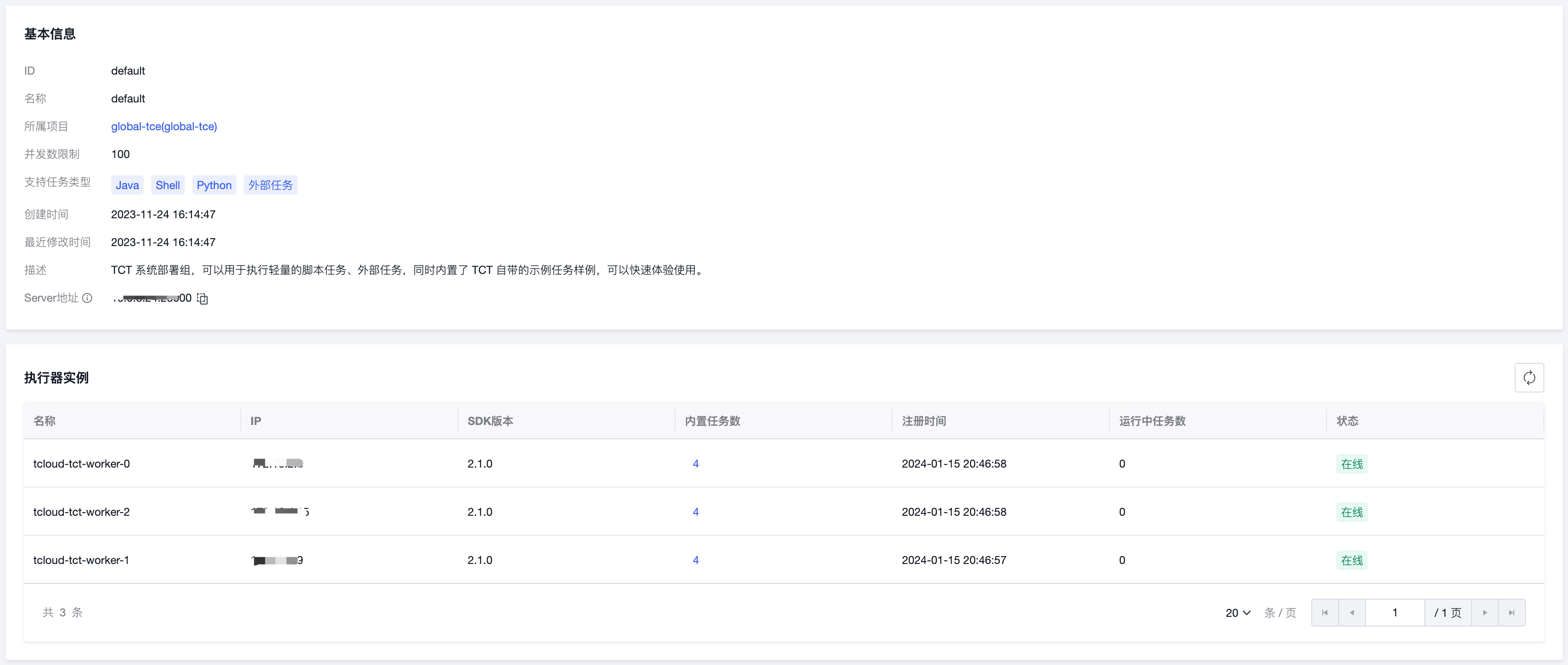1568x665 pixels.
Task: Open the 20 条/页 page size dropdown
Action: pos(1238,613)
